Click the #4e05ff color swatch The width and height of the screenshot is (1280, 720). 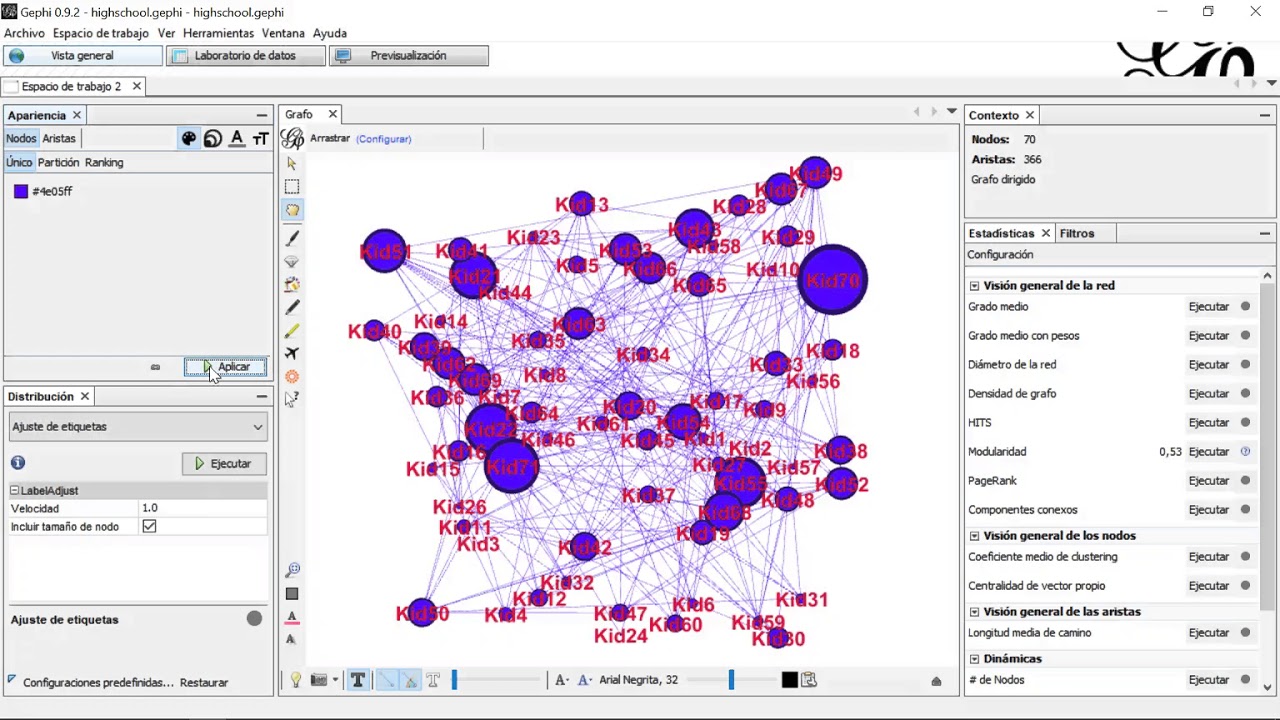coord(21,191)
